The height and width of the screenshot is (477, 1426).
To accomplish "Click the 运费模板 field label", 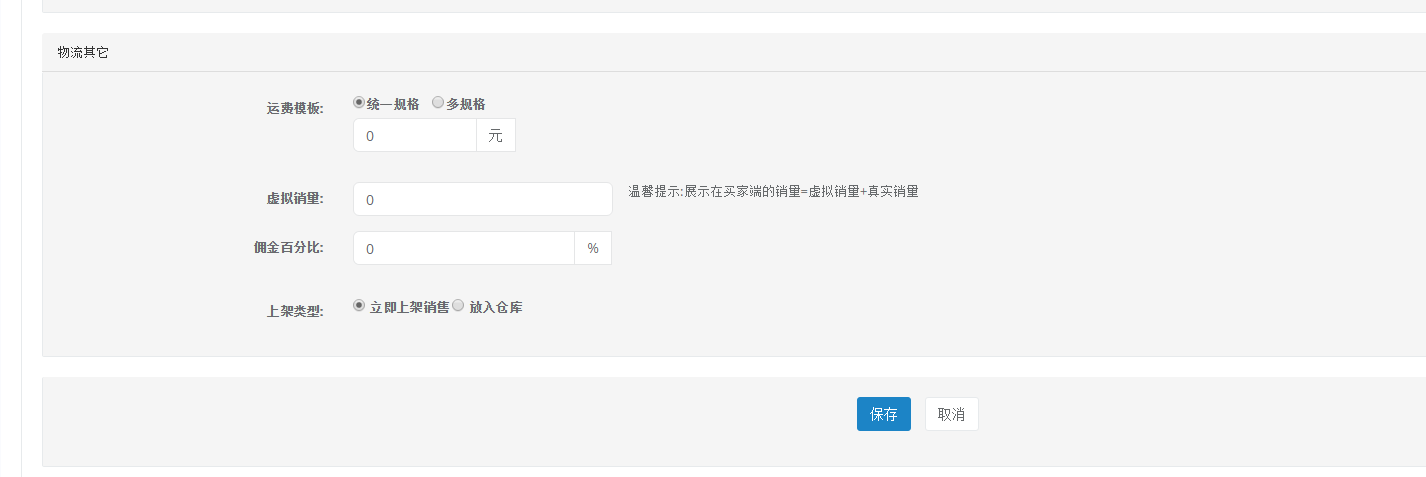I will [295, 109].
